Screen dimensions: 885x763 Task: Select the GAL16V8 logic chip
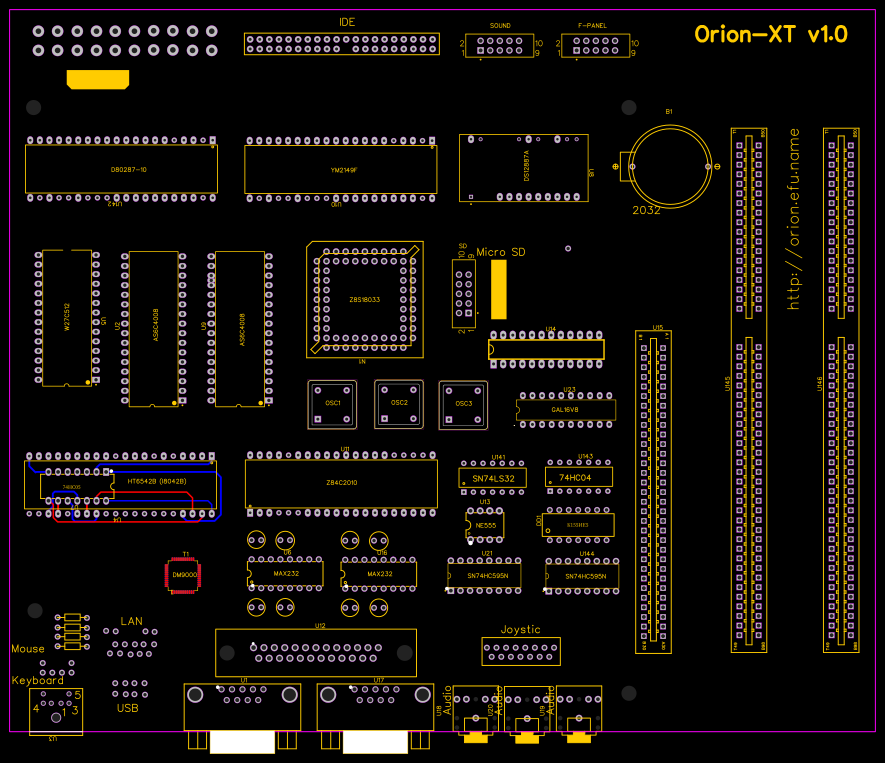pyautogui.click(x=565, y=408)
